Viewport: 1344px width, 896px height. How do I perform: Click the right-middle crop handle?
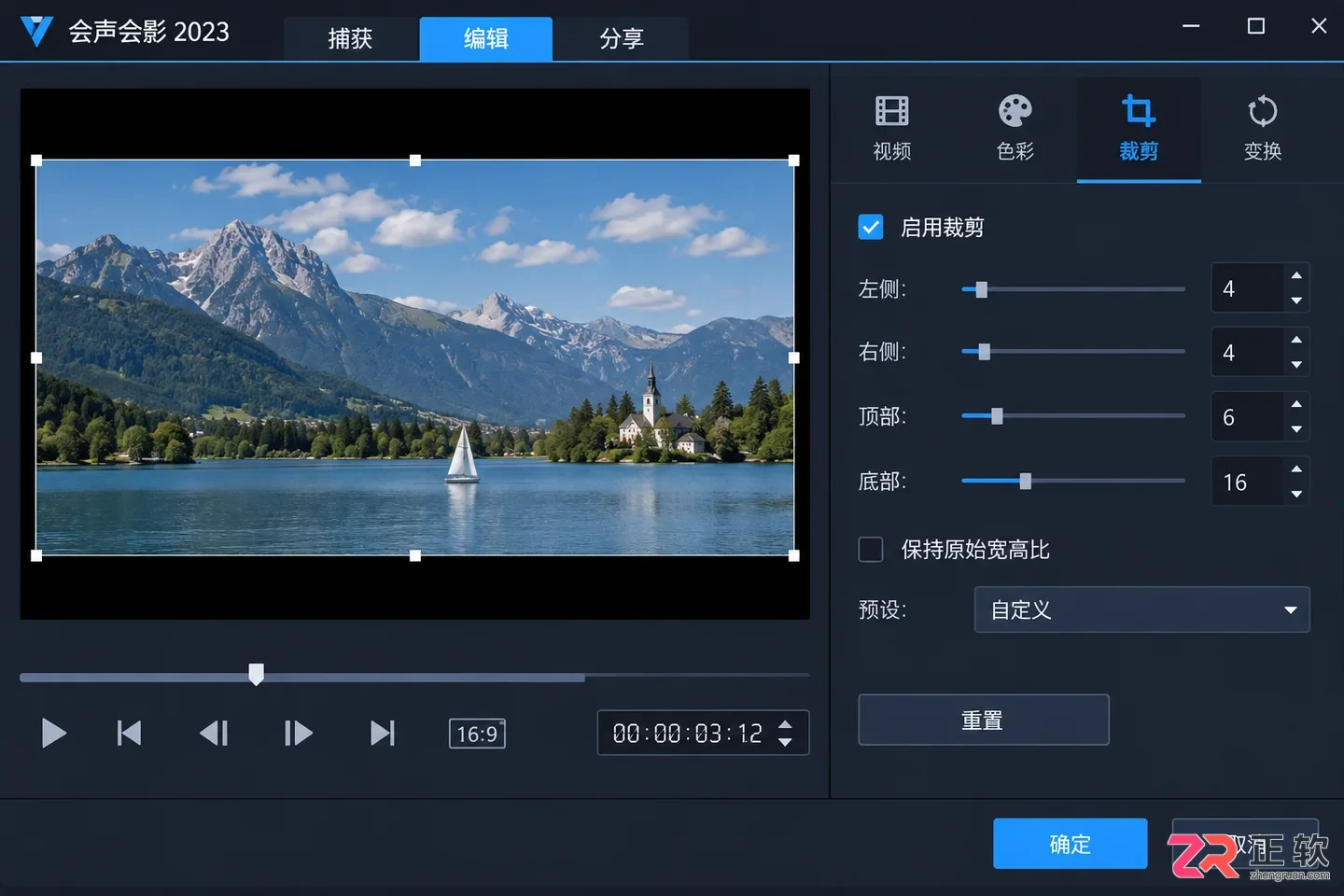794,357
